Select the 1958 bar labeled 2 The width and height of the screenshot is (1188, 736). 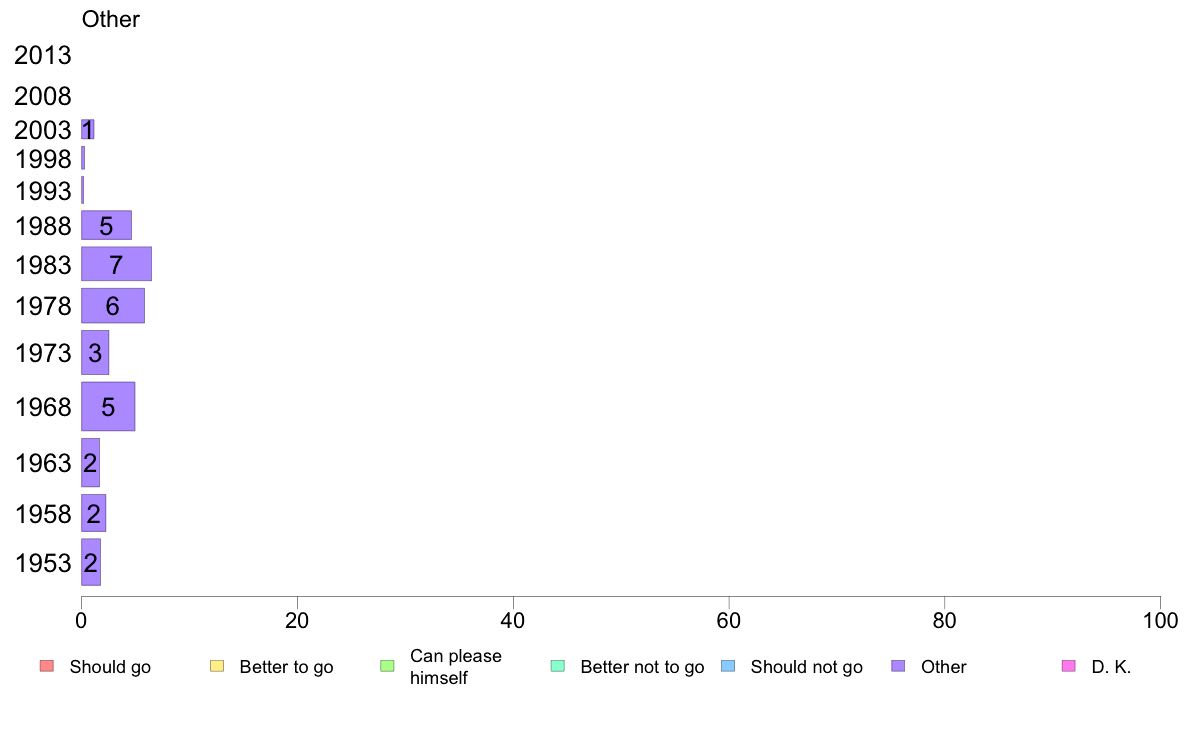tap(94, 513)
